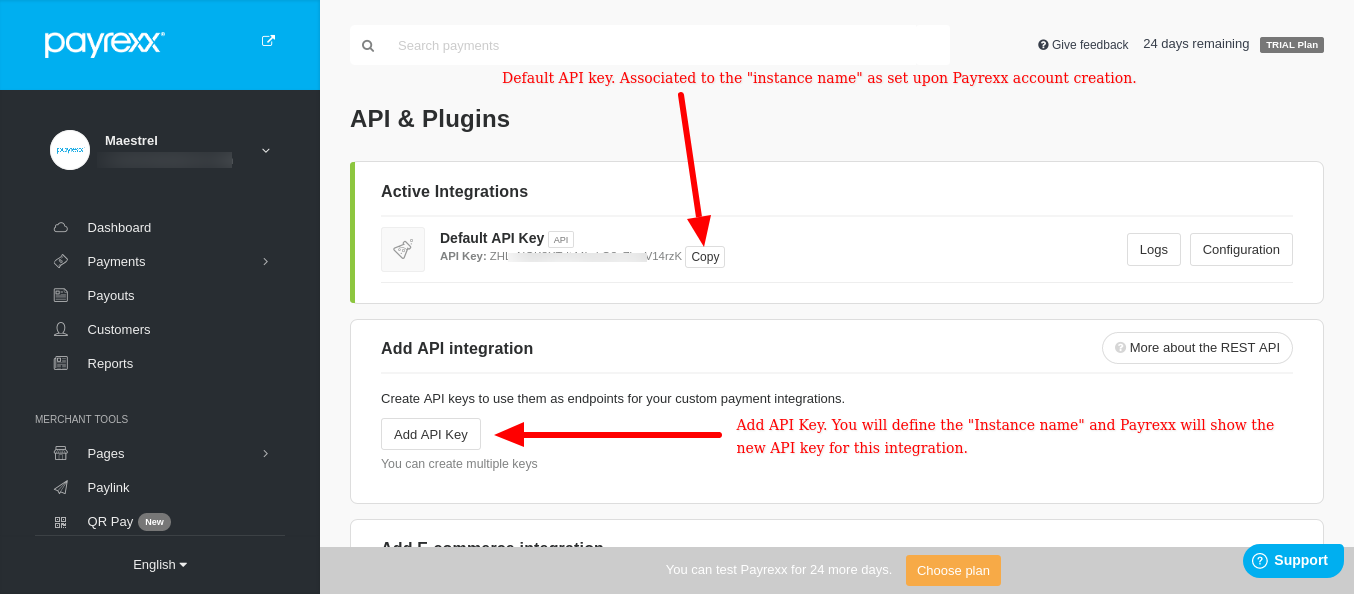Click the Paylink paper plane icon
The width and height of the screenshot is (1354, 594).
coord(61,487)
